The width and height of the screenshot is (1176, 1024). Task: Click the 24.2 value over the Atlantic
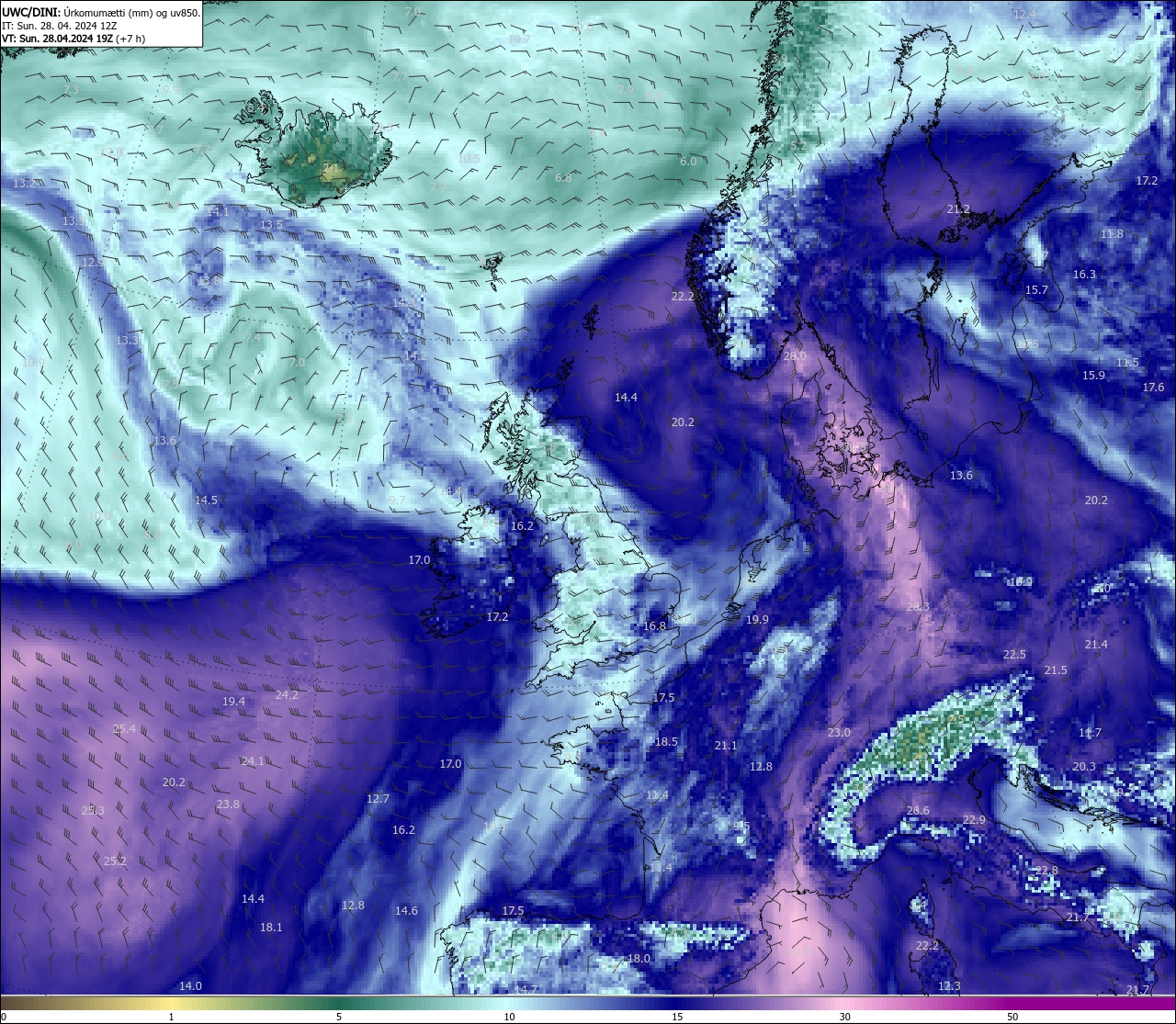click(x=287, y=695)
